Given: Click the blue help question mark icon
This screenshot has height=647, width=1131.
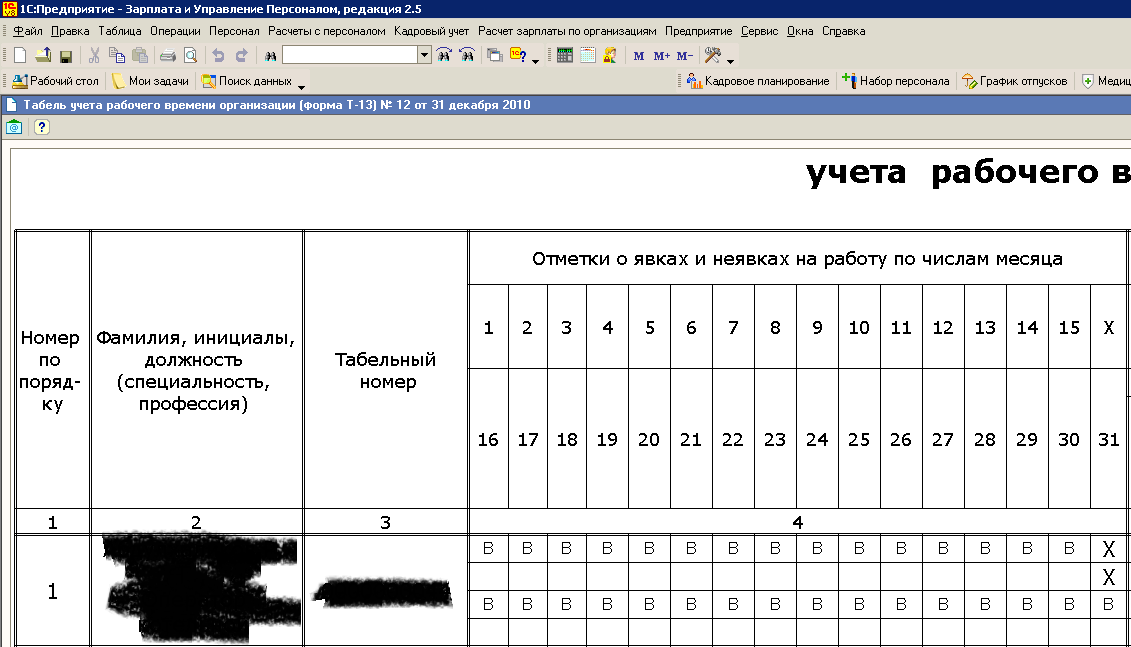Looking at the screenshot, I should pyautogui.click(x=41, y=127).
